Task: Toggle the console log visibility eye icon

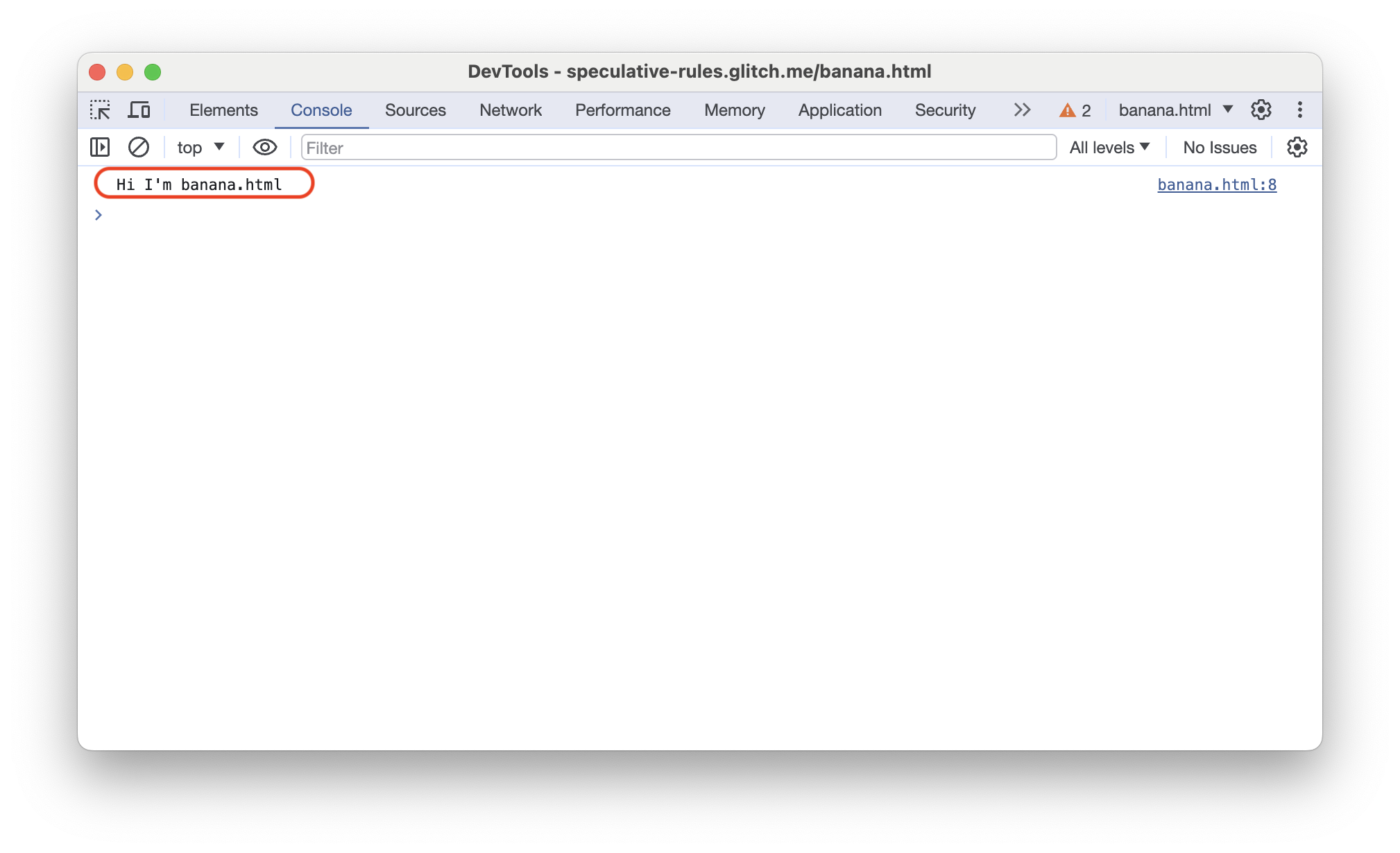Action: tap(262, 147)
